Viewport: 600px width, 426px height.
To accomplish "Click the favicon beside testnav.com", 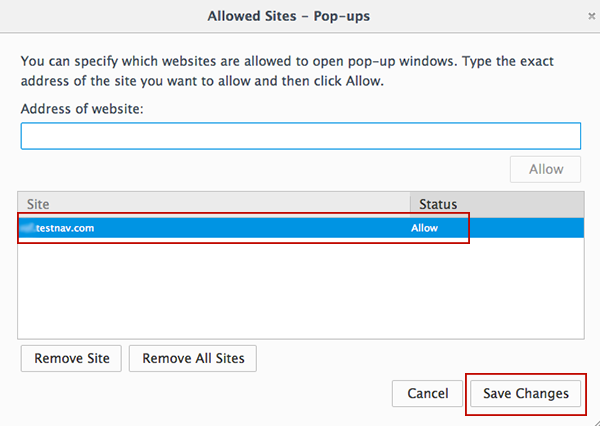I will pos(27,228).
